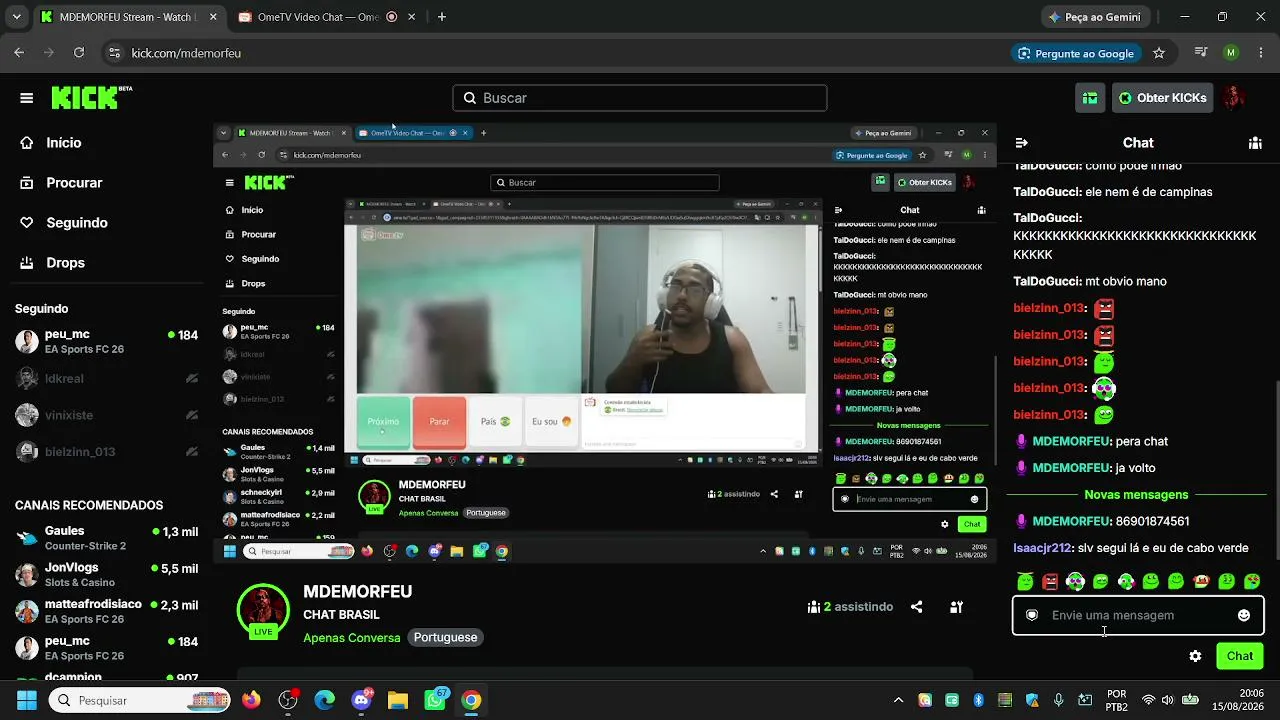Bookmark this page with the star

coord(1159,53)
